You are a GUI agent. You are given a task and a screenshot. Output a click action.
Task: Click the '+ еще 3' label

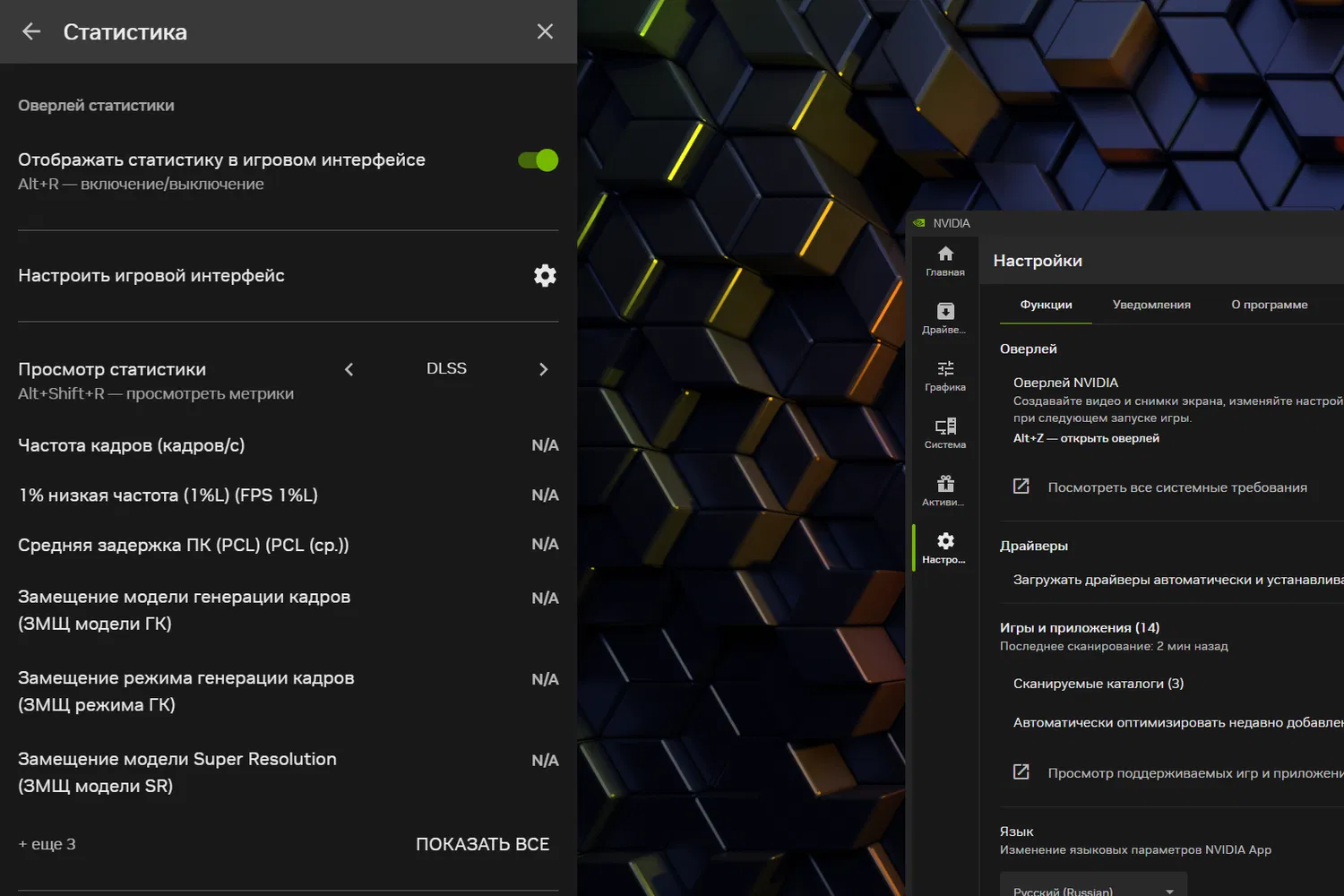[47, 844]
